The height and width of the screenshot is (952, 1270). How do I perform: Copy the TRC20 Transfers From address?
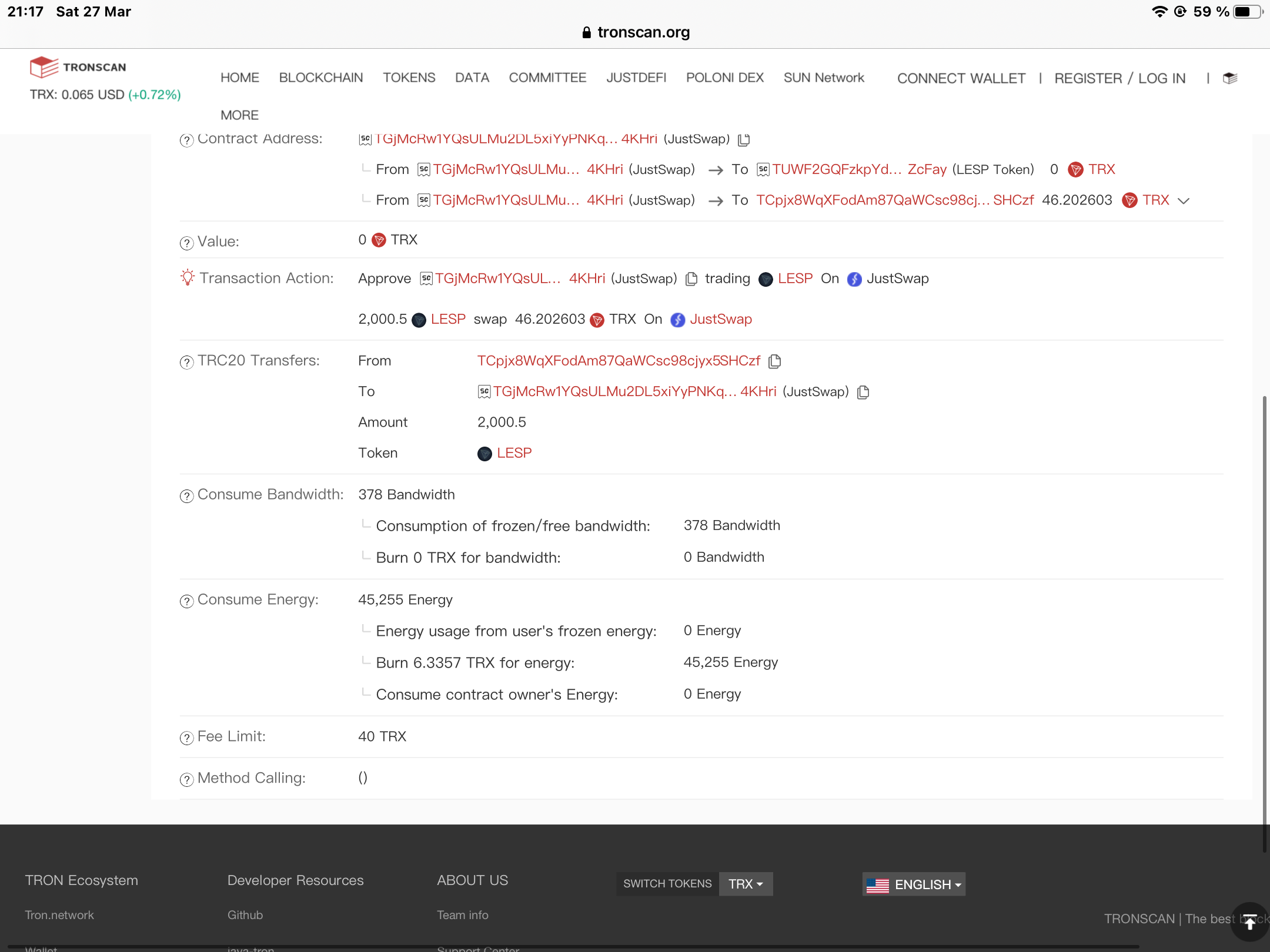(775, 361)
